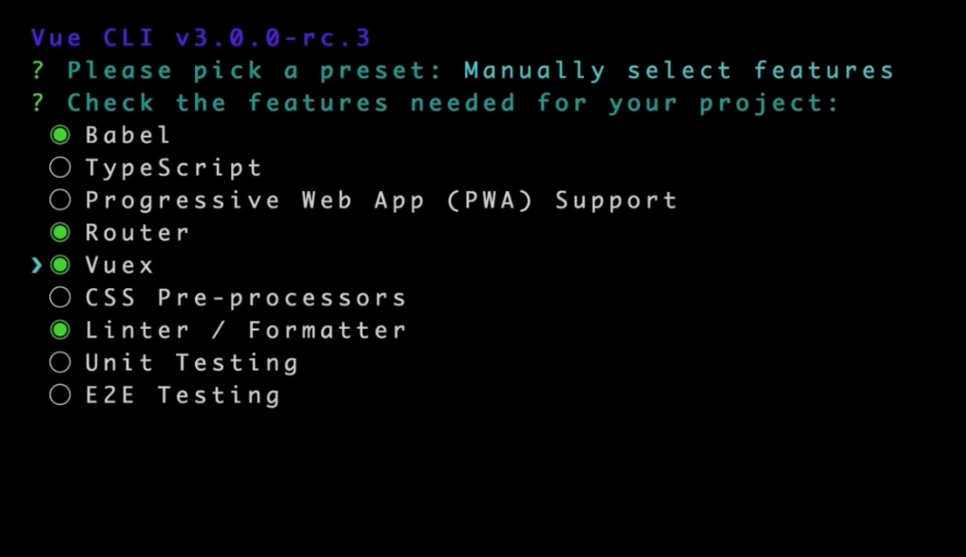Click the TypeScript option label
The height and width of the screenshot is (557, 966).
[x=174, y=168]
